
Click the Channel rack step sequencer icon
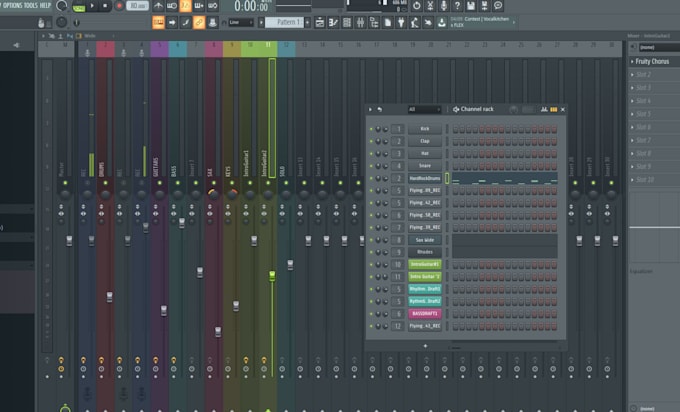(x=555, y=109)
